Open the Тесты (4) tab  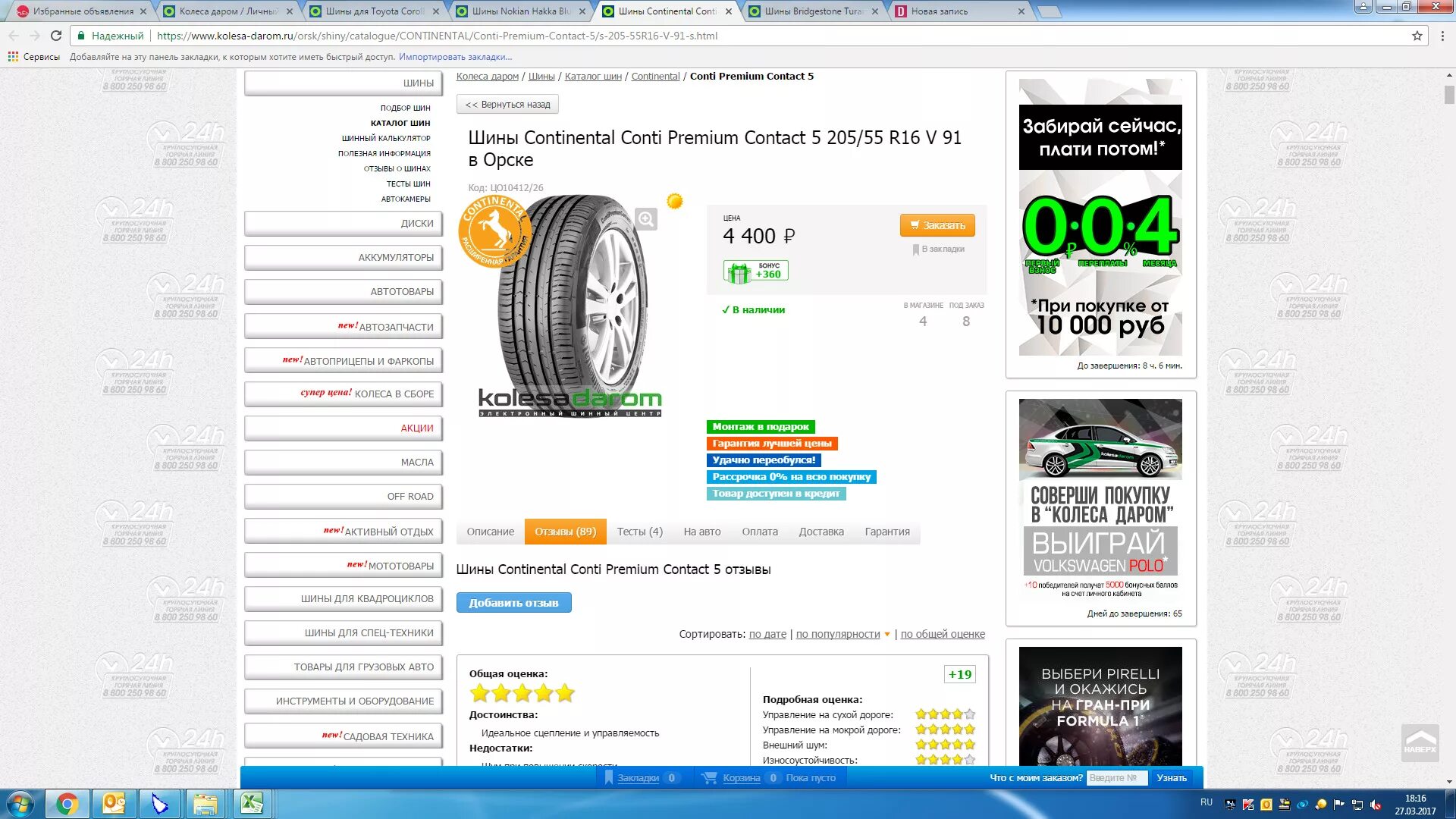[639, 532]
